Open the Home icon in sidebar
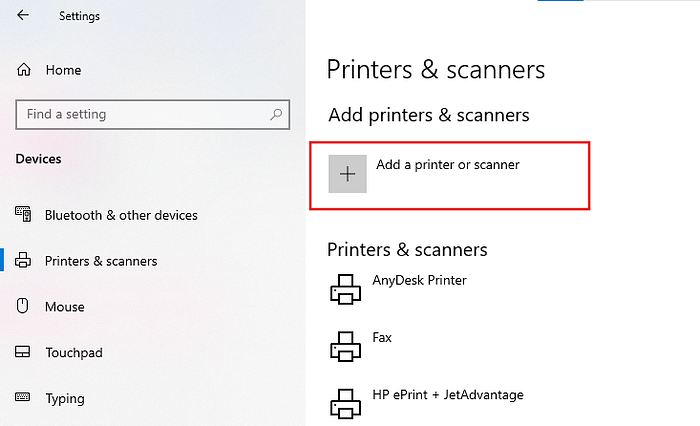This screenshot has width=700, height=426. click(x=24, y=70)
